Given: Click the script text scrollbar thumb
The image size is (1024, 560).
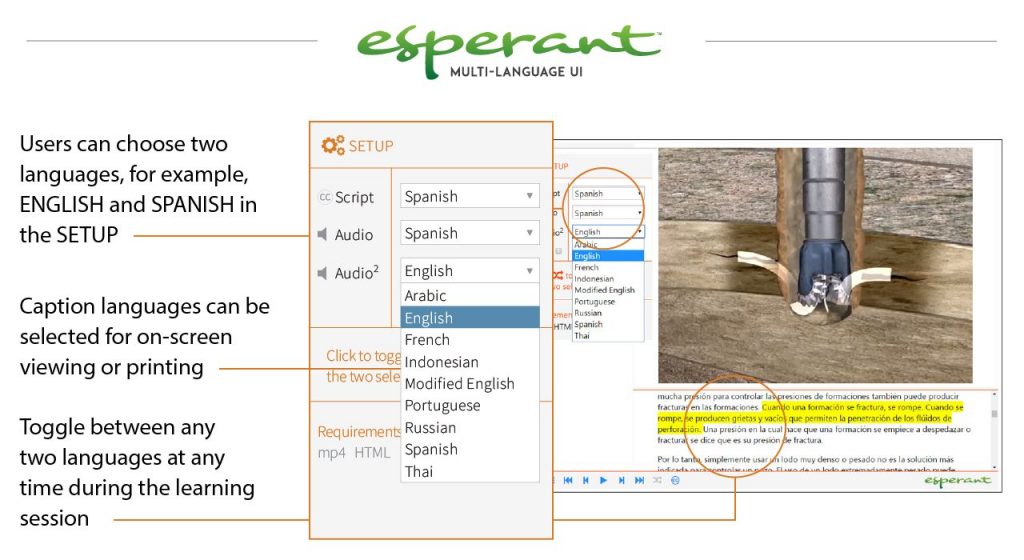Looking at the screenshot, I should 995,414.
